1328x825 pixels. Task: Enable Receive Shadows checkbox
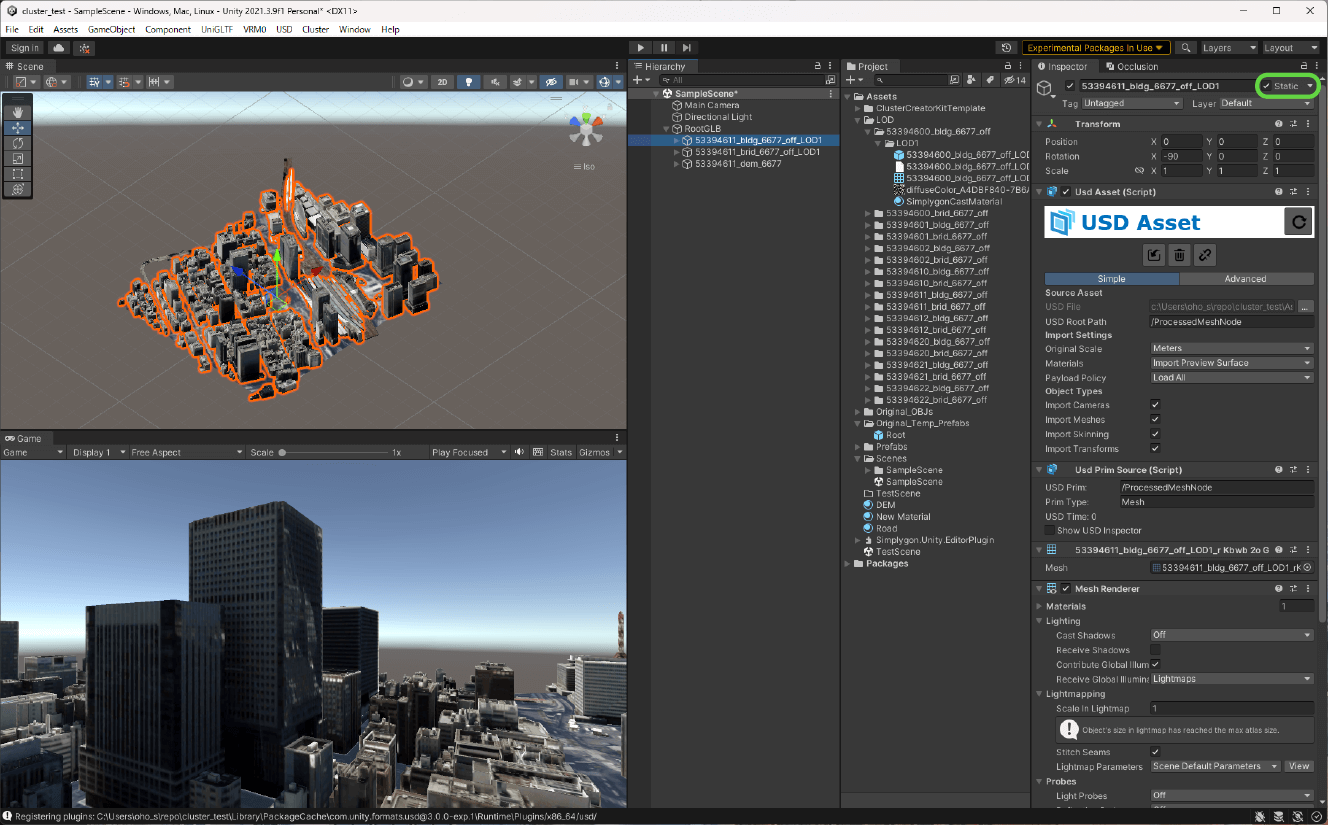[x=1155, y=650]
